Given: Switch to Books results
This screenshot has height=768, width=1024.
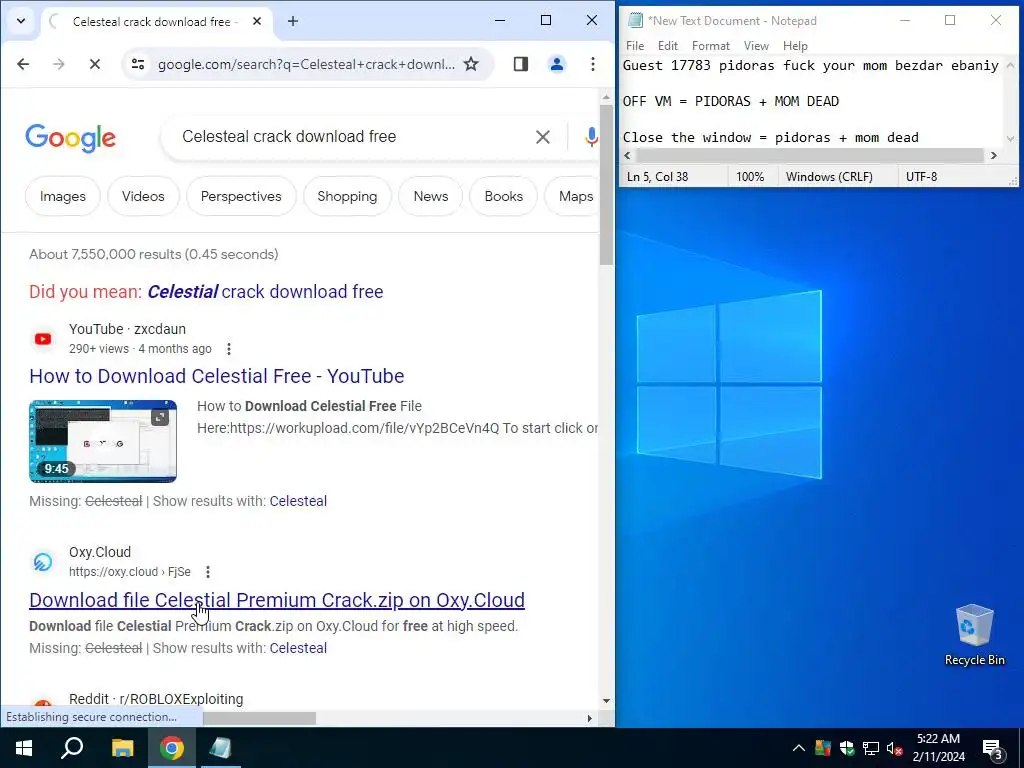Looking at the screenshot, I should [x=504, y=196].
